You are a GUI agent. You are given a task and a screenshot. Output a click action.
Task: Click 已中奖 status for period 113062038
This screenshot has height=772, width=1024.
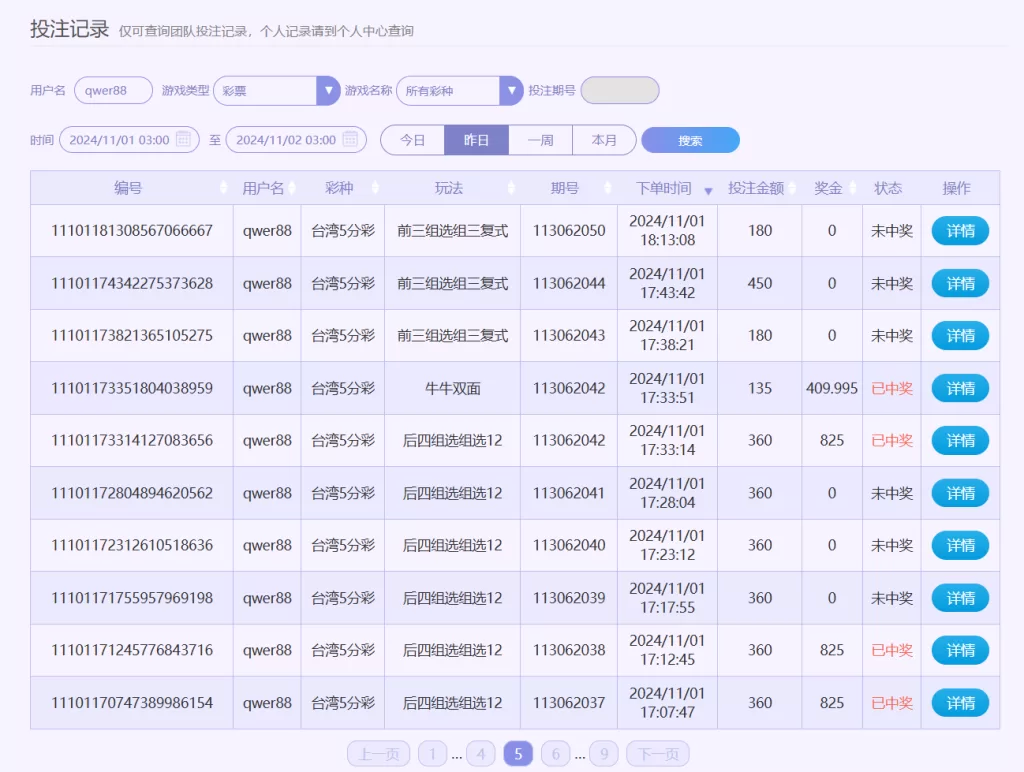point(892,651)
